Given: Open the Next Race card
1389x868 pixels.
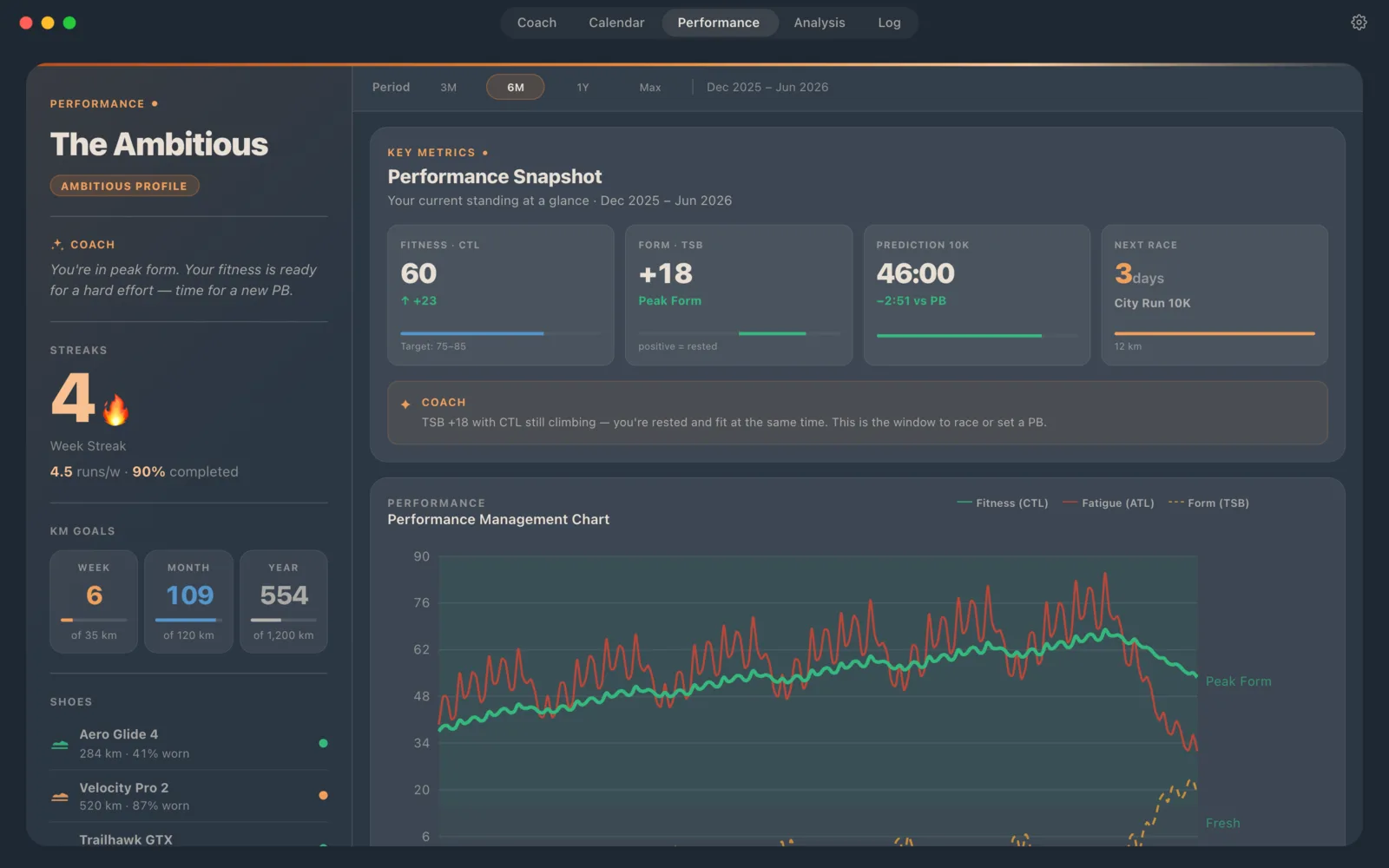Looking at the screenshot, I should click(1215, 295).
